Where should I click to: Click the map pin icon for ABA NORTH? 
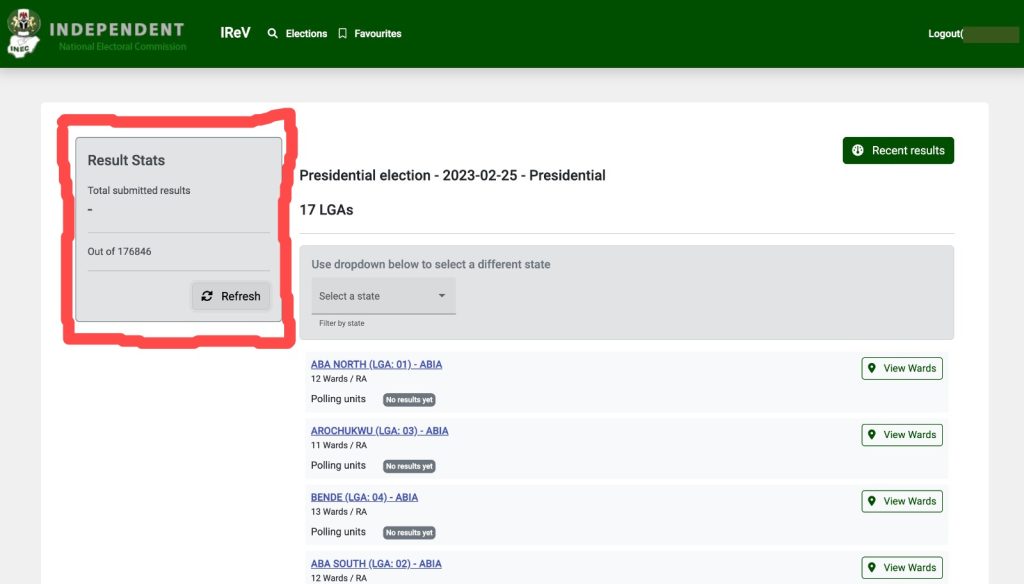coord(872,368)
